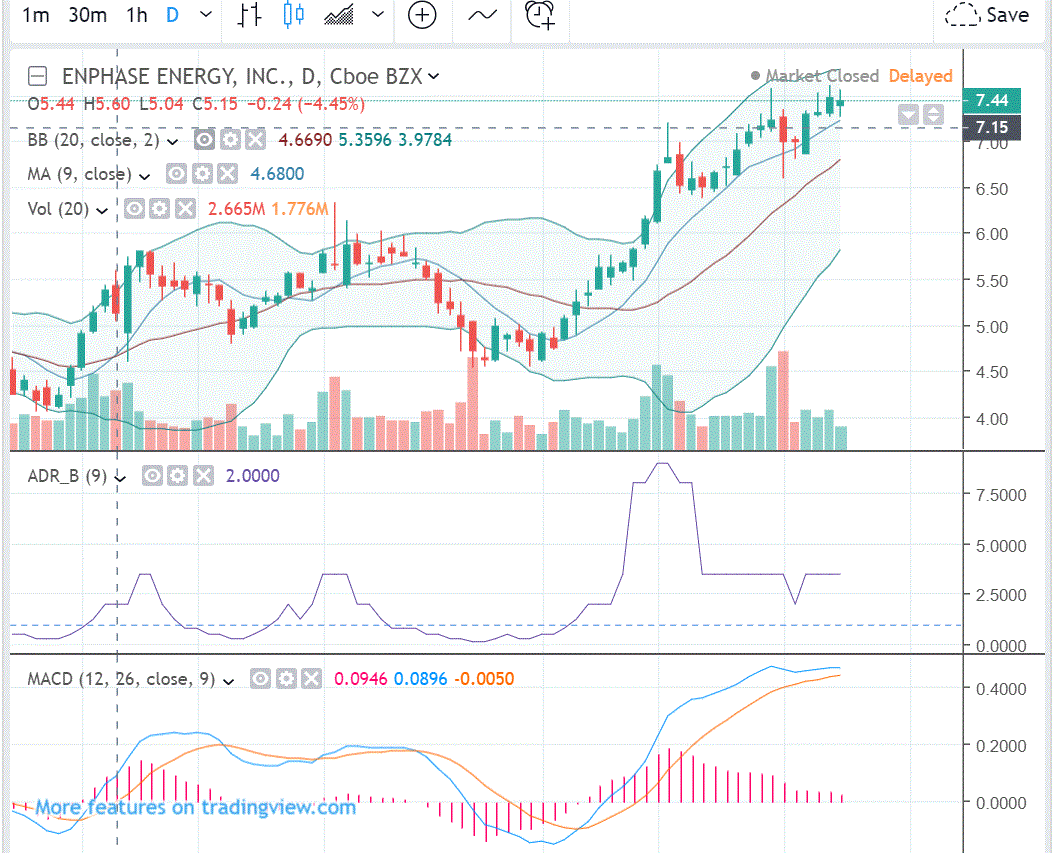Remove the MACD indicator with X icon

tap(311, 678)
